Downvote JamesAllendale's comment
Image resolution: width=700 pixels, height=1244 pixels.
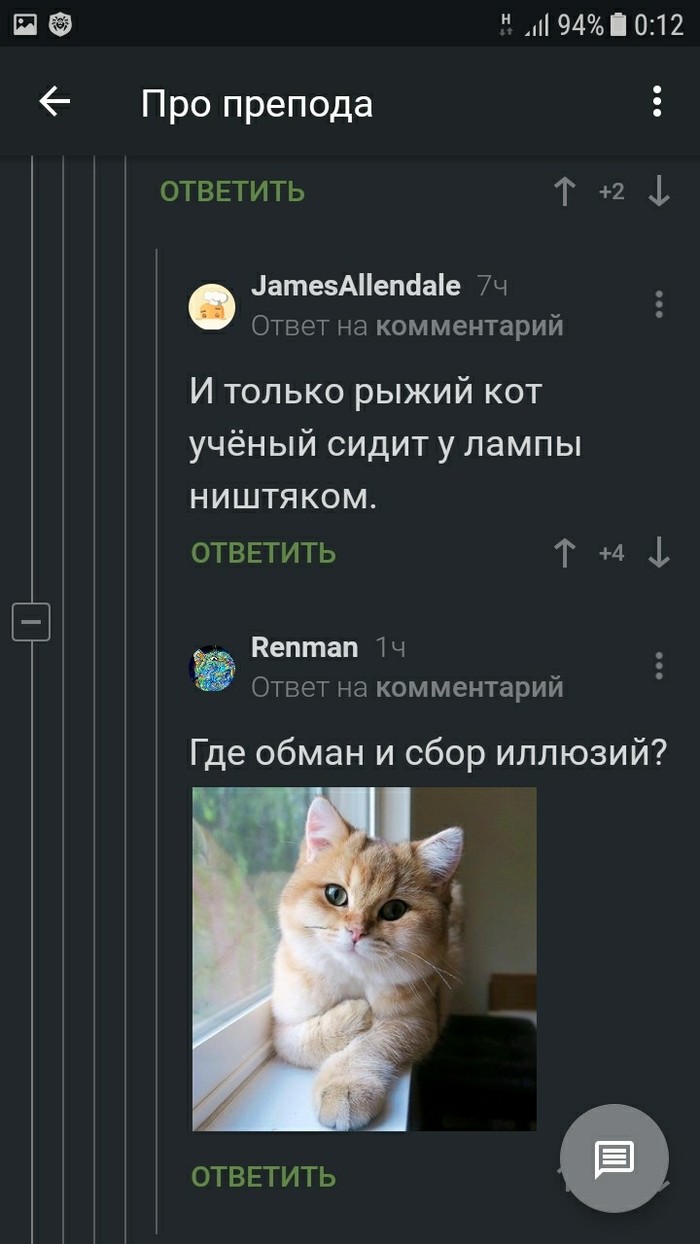click(659, 553)
